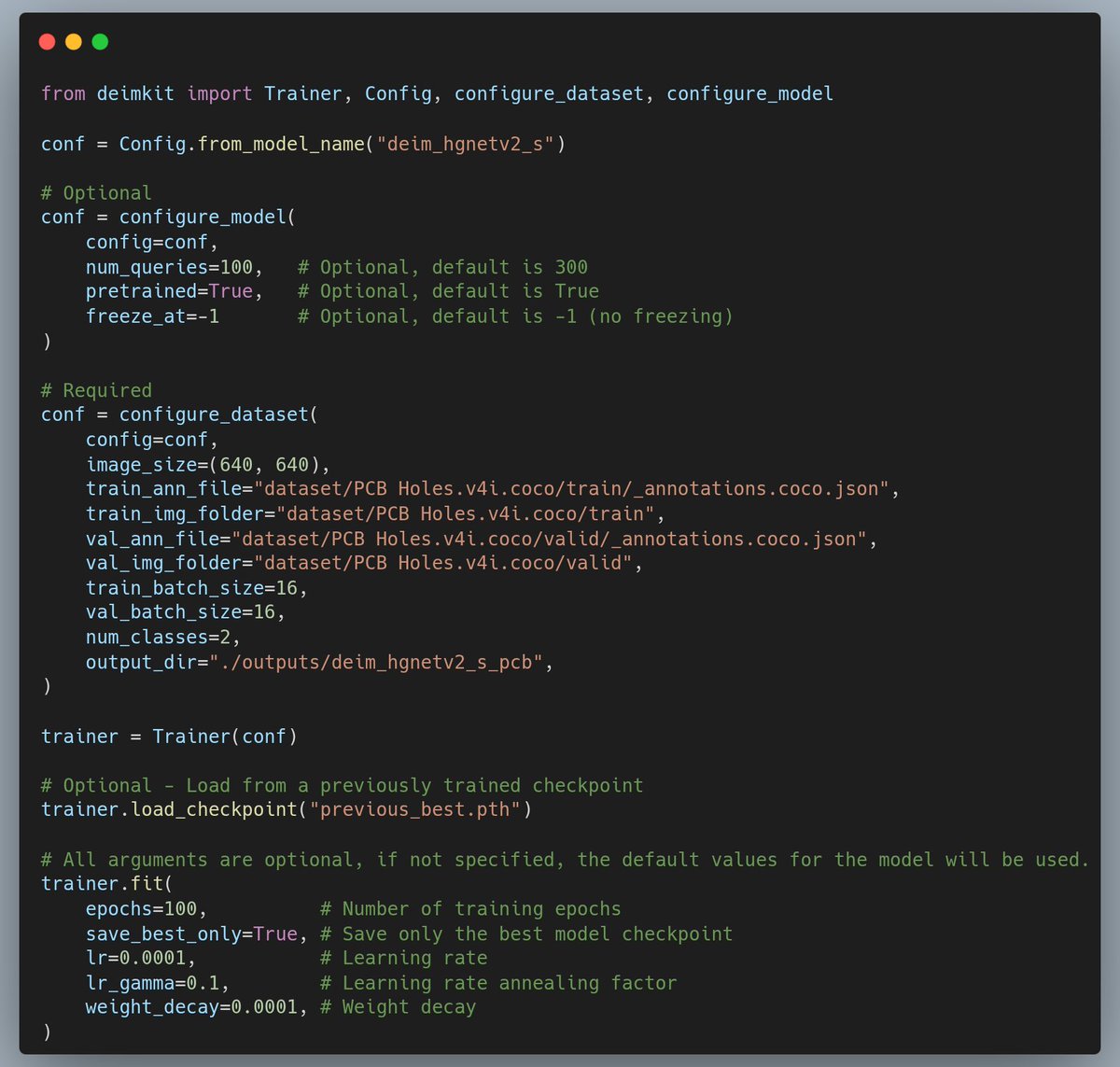This screenshot has width=1120, height=1067.
Task: Click the freeze_at=-1 argument
Action: click(x=152, y=316)
